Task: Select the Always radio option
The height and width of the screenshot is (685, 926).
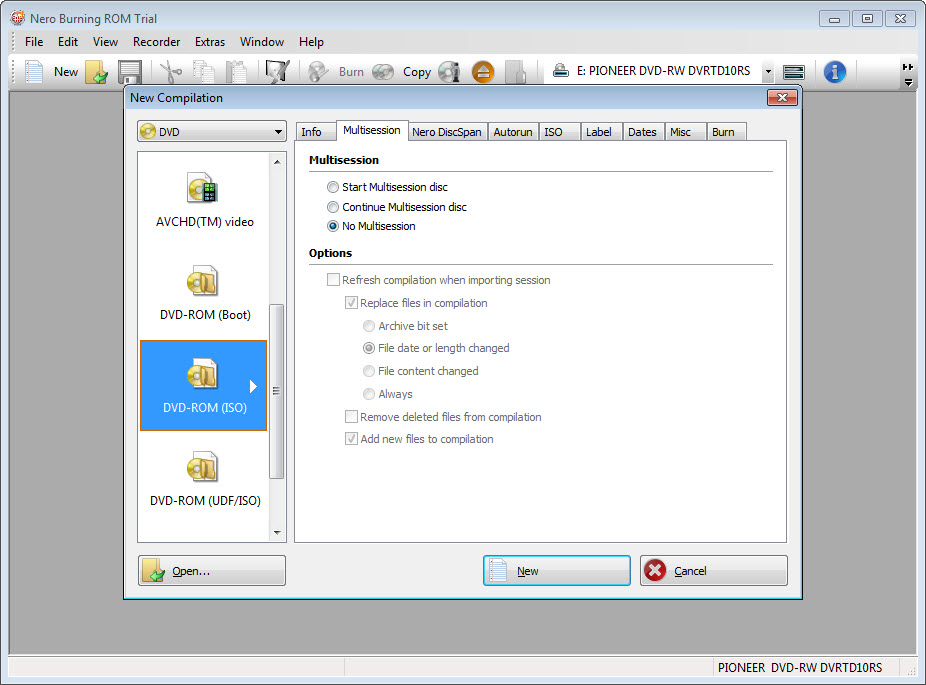Action: click(x=369, y=394)
